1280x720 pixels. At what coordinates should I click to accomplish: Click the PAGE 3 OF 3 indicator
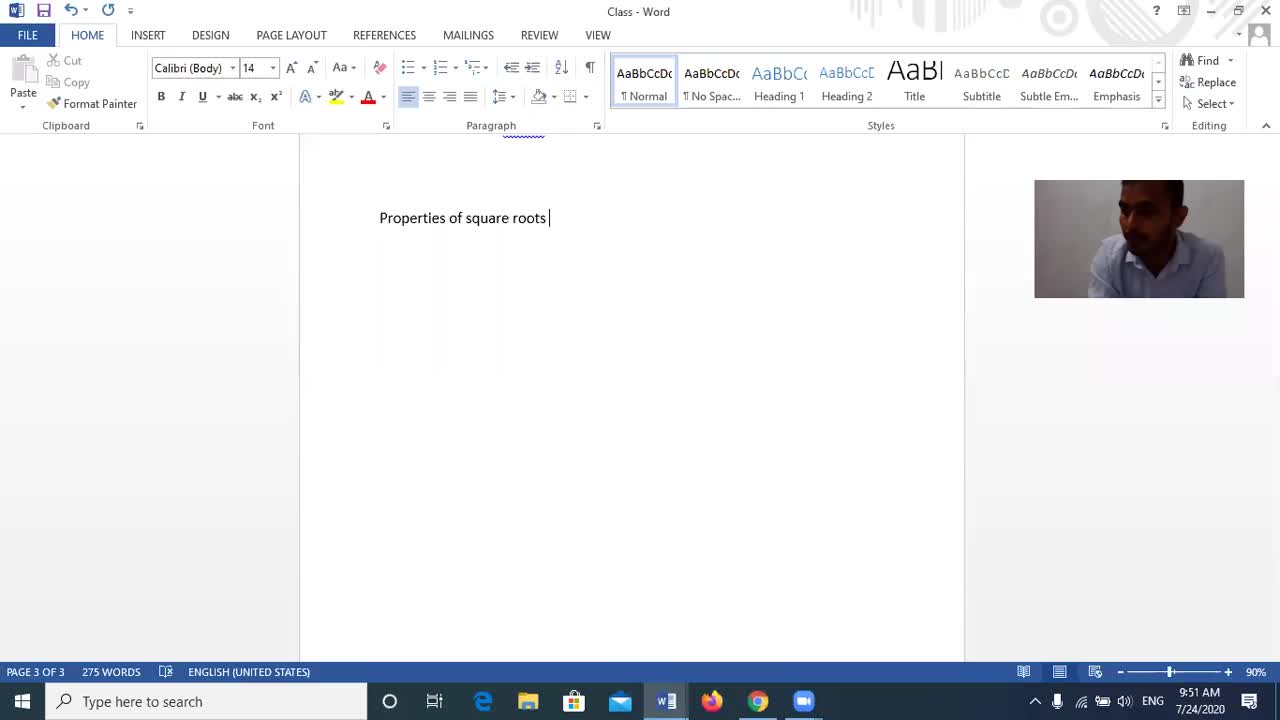[36, 672]
